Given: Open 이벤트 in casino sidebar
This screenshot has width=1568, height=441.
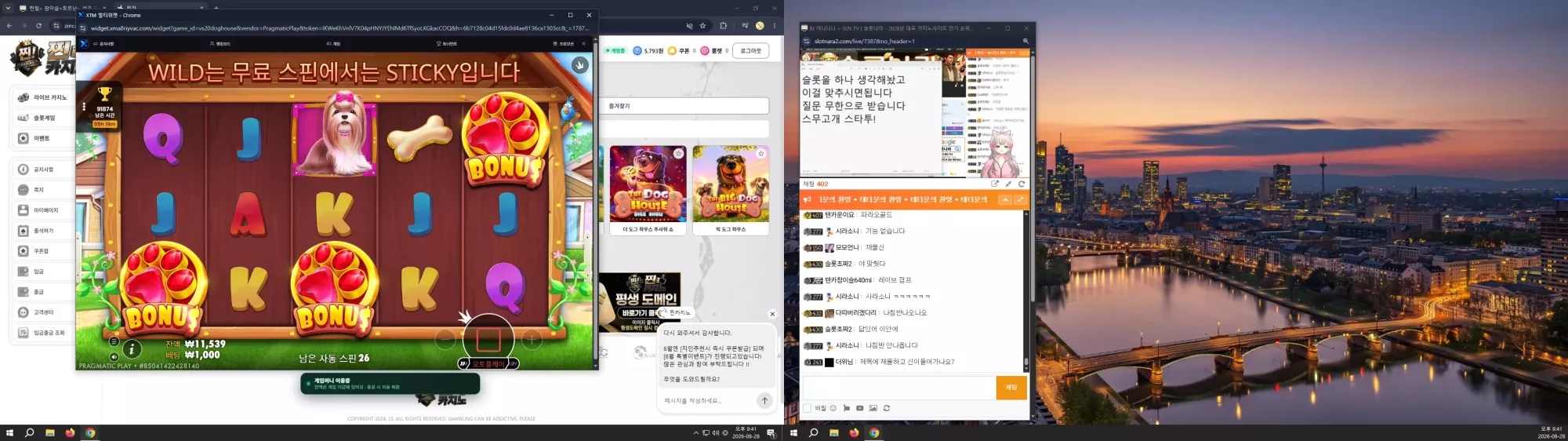Looking at the screenshot, I should [43, 138].
